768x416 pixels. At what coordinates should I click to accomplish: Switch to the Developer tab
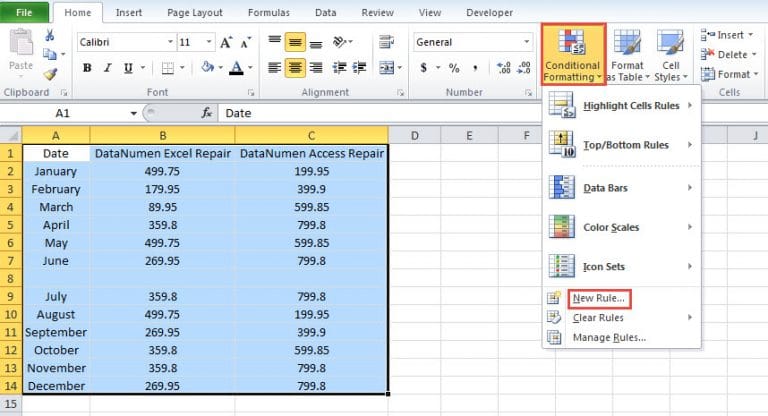click(x=489, y=13)
